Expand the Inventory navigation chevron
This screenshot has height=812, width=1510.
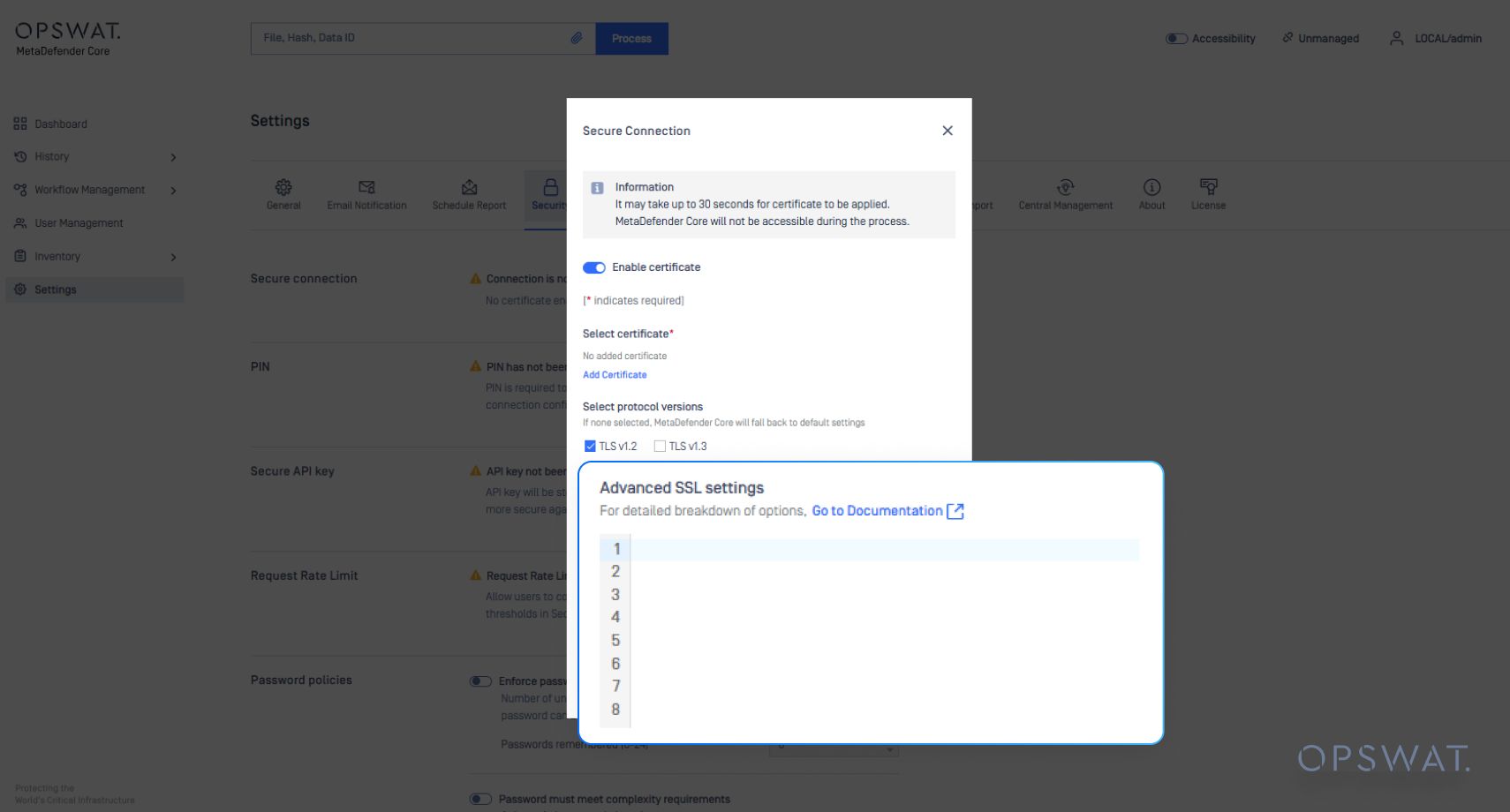(173, 256)
